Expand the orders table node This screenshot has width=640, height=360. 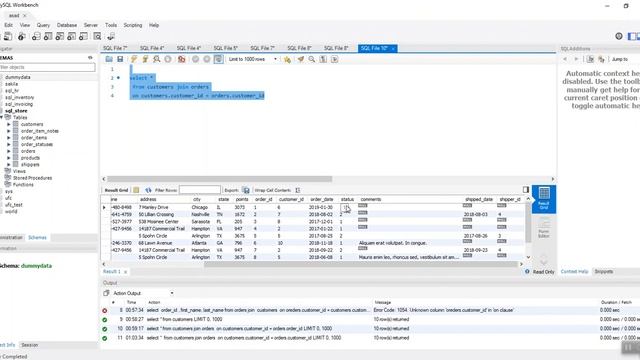9,151
